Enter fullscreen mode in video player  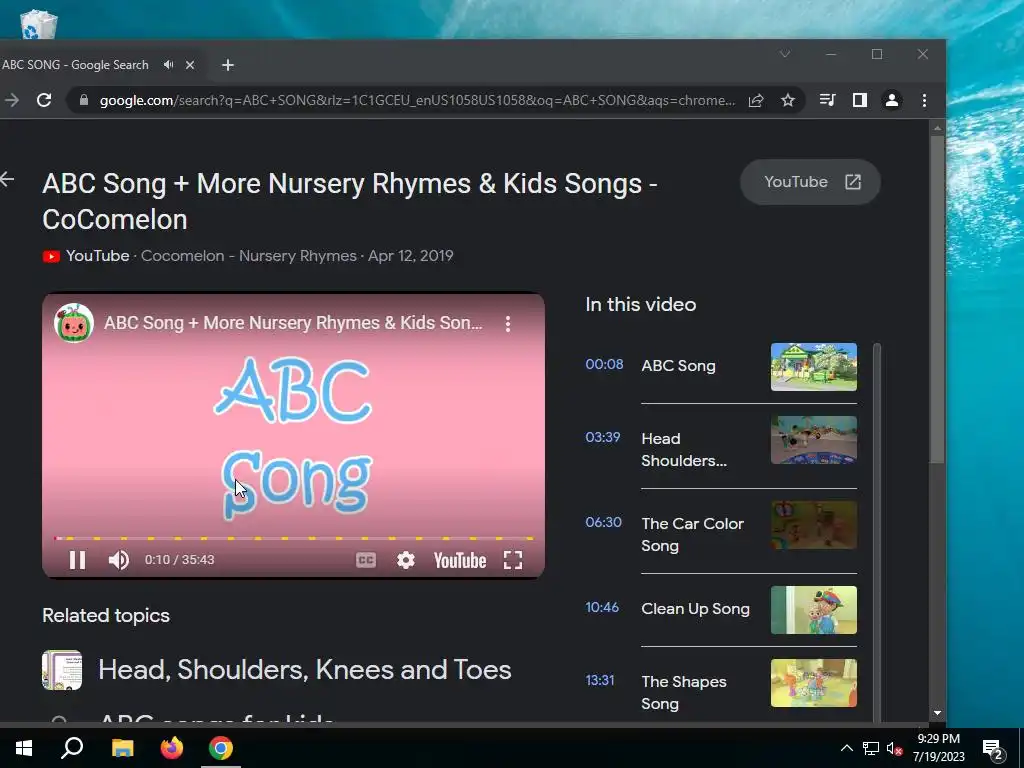(513, 560)
